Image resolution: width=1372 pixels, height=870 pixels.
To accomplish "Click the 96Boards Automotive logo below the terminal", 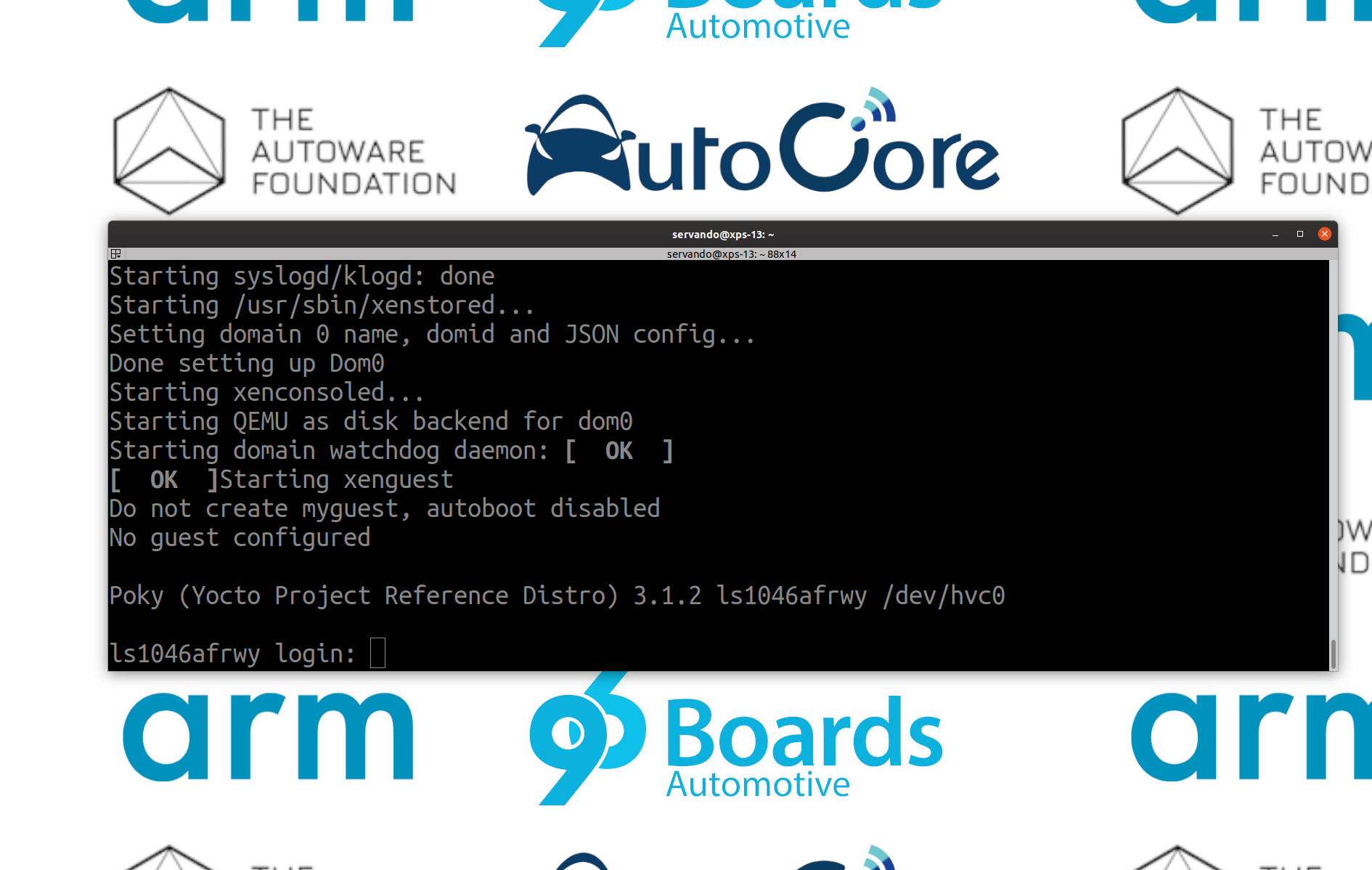I will point(737,741).
